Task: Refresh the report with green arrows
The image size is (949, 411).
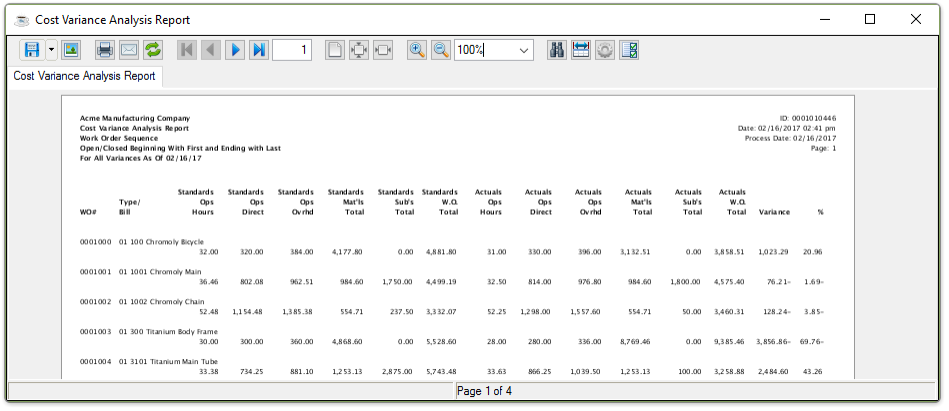Action: point(153,49)
